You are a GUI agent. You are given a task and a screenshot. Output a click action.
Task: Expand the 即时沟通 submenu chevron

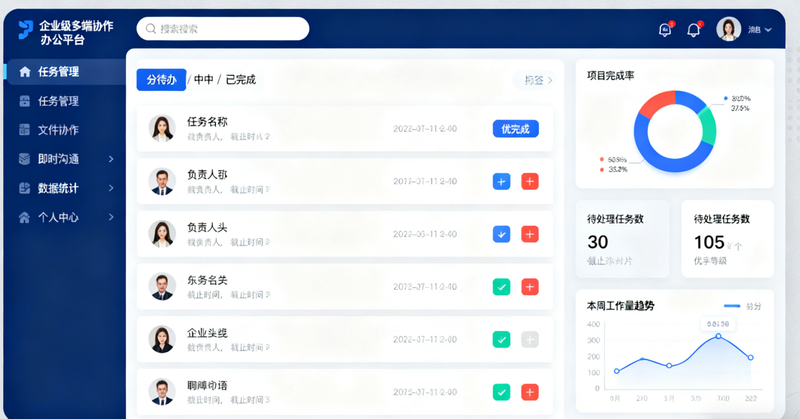point(111,159)
